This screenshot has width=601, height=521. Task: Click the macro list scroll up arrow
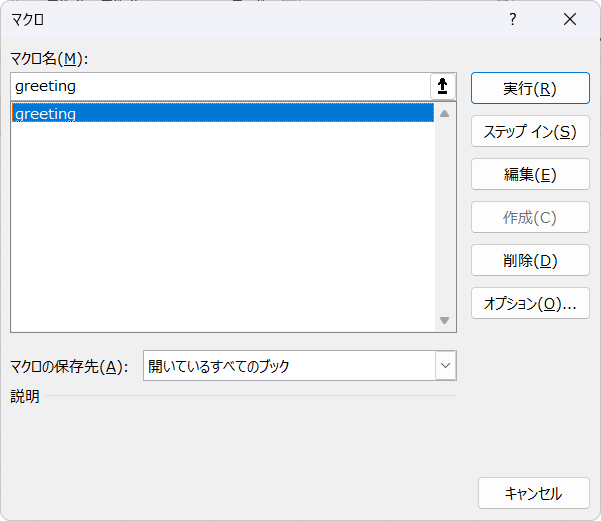pyautogui.click(x=445, y=113)
